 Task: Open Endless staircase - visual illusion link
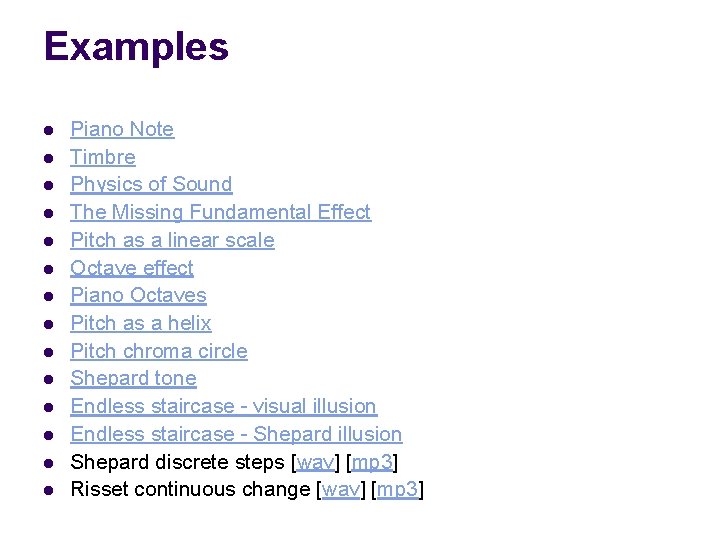(223, 406)
